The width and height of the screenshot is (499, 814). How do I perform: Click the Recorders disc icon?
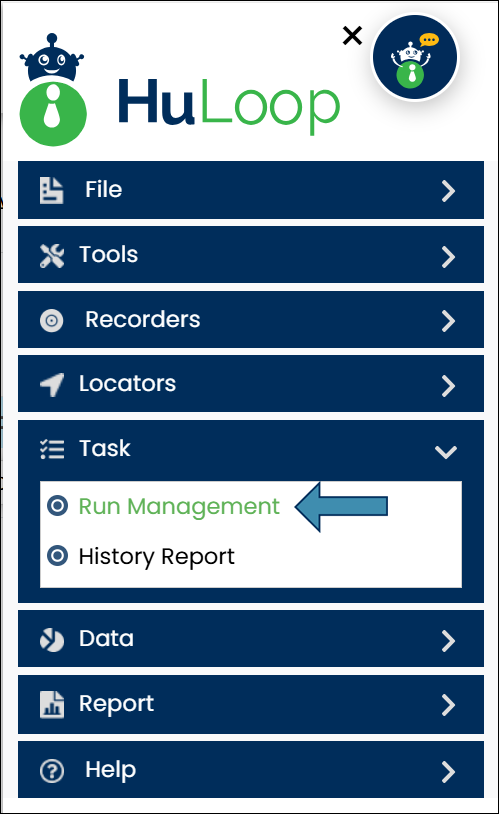[51, 320]
